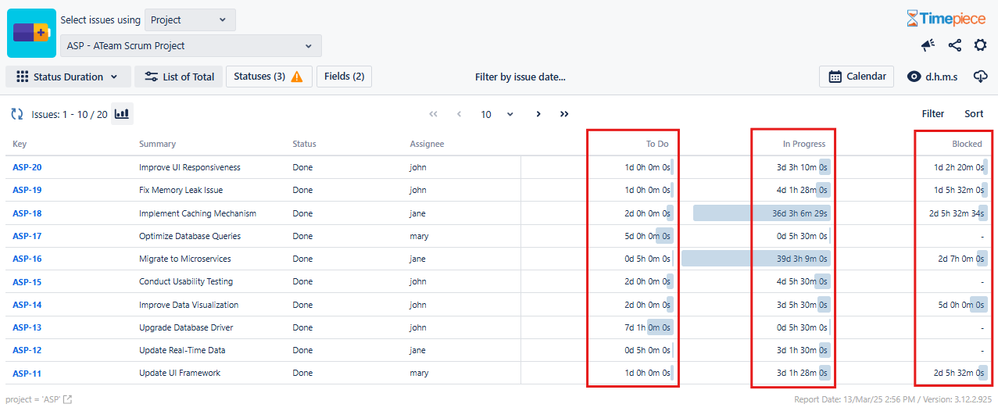Click the Assignee column header
This screenshot has height=411, width=998.
pyautogui.click(x=427, y=144)
